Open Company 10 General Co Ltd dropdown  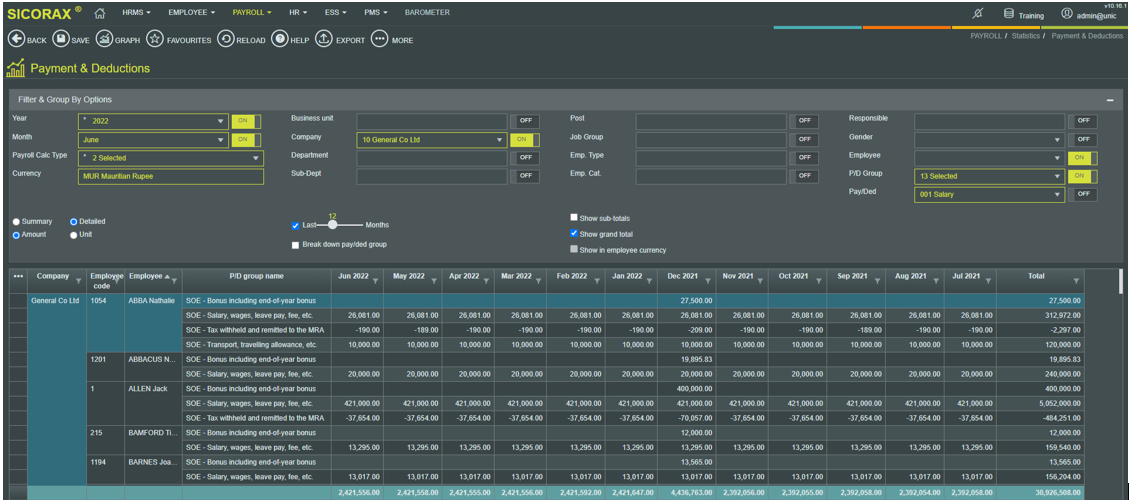coord(432,140)
